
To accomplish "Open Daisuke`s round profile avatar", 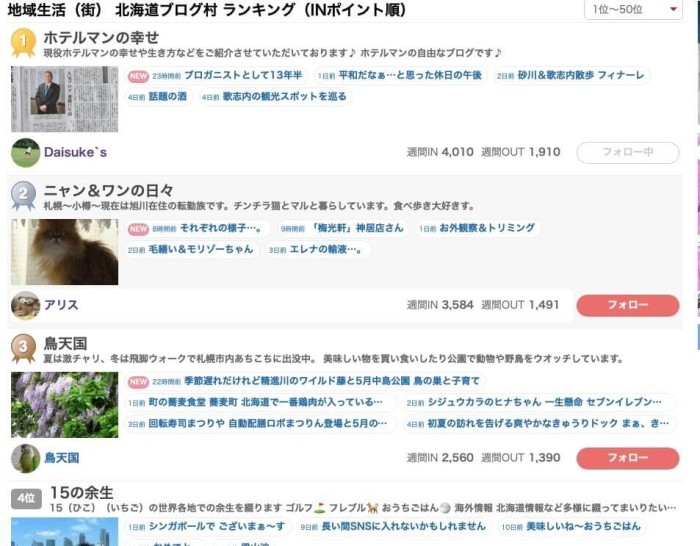I will tap(25, 153).
